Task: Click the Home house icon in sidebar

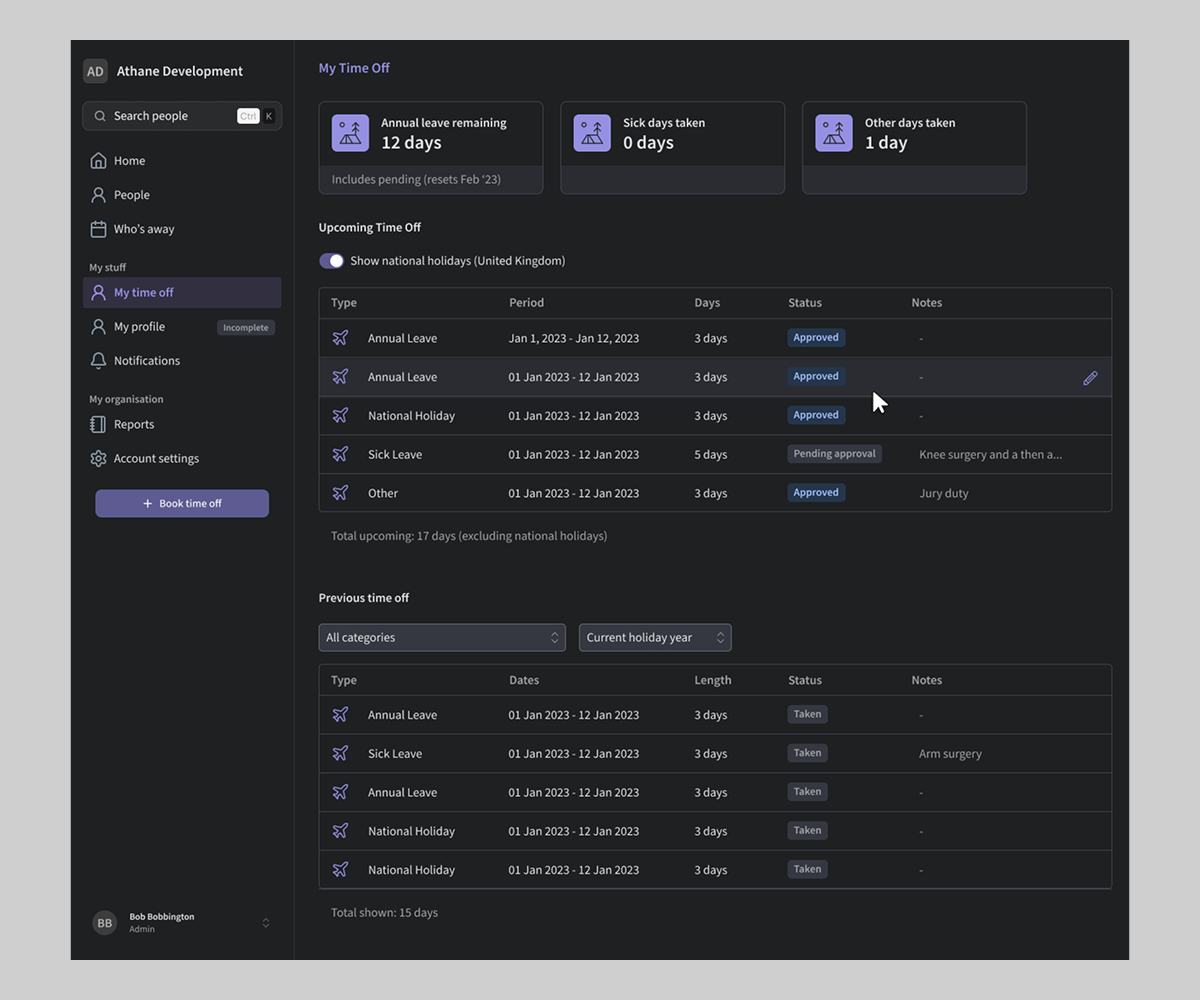Action: 98,161
